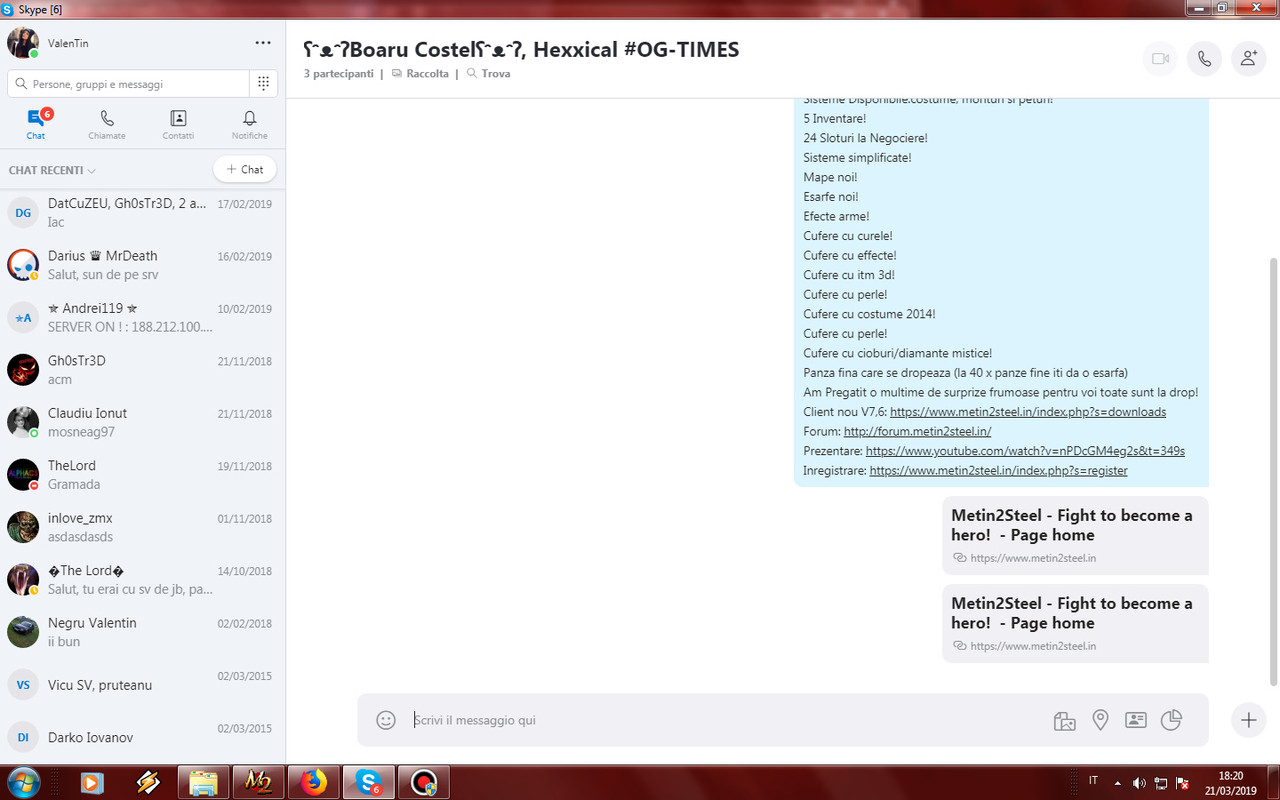Open the YouTube Prezentare link

pos(1025,451)
